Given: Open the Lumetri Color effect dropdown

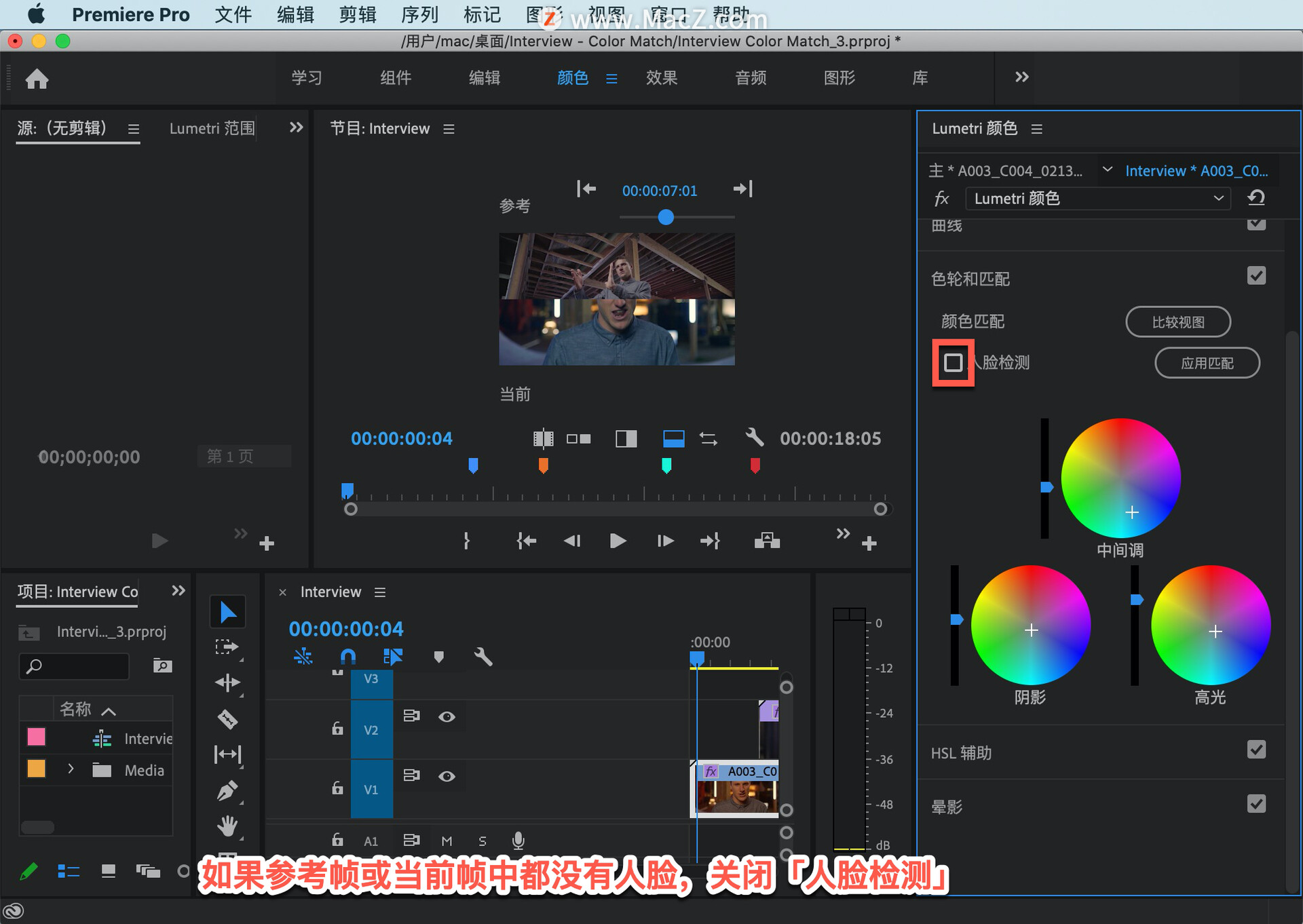Looking at the screenshot, I should [1098, 198].
